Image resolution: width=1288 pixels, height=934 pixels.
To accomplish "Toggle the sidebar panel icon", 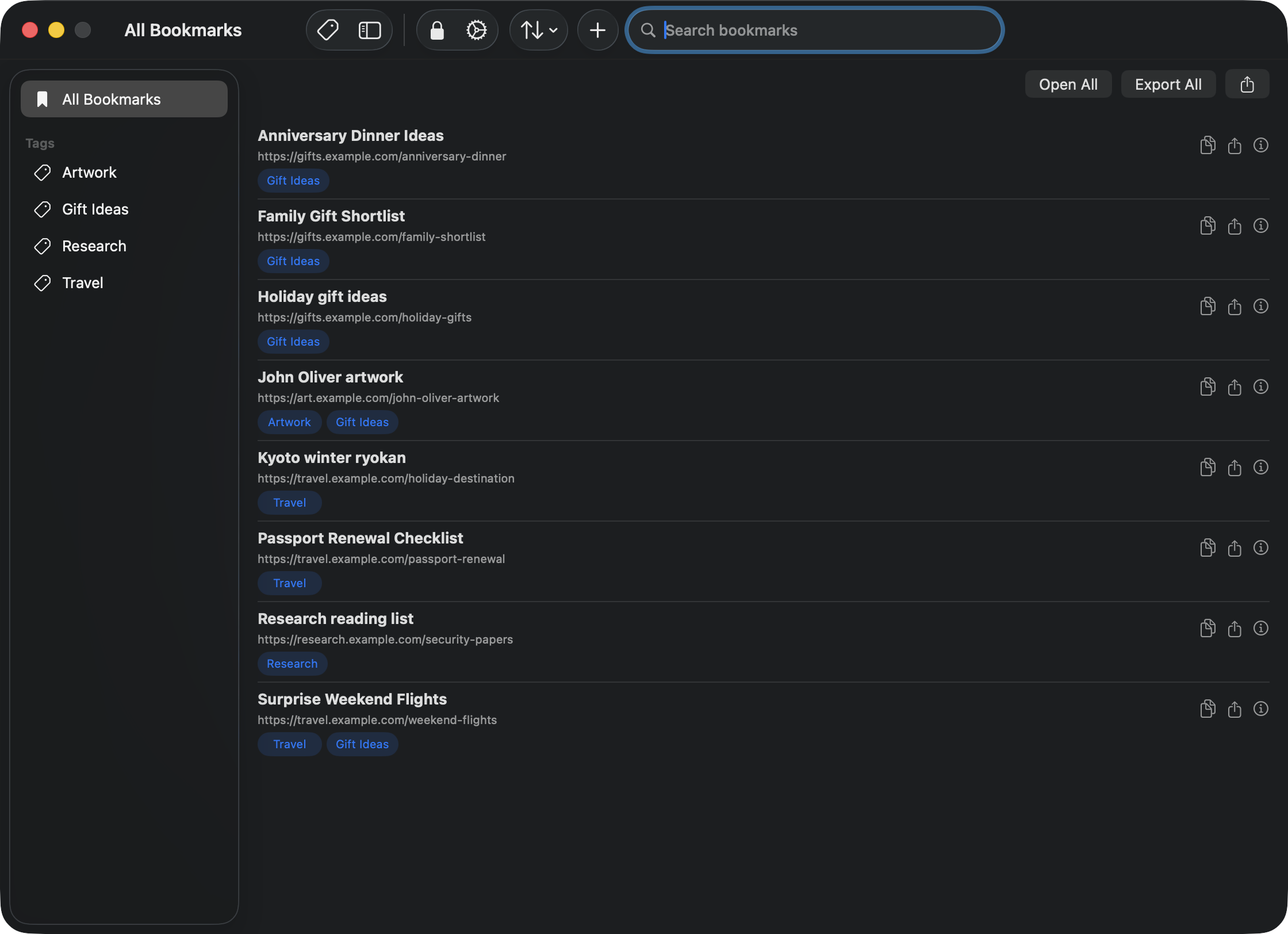I will point(370,30).
